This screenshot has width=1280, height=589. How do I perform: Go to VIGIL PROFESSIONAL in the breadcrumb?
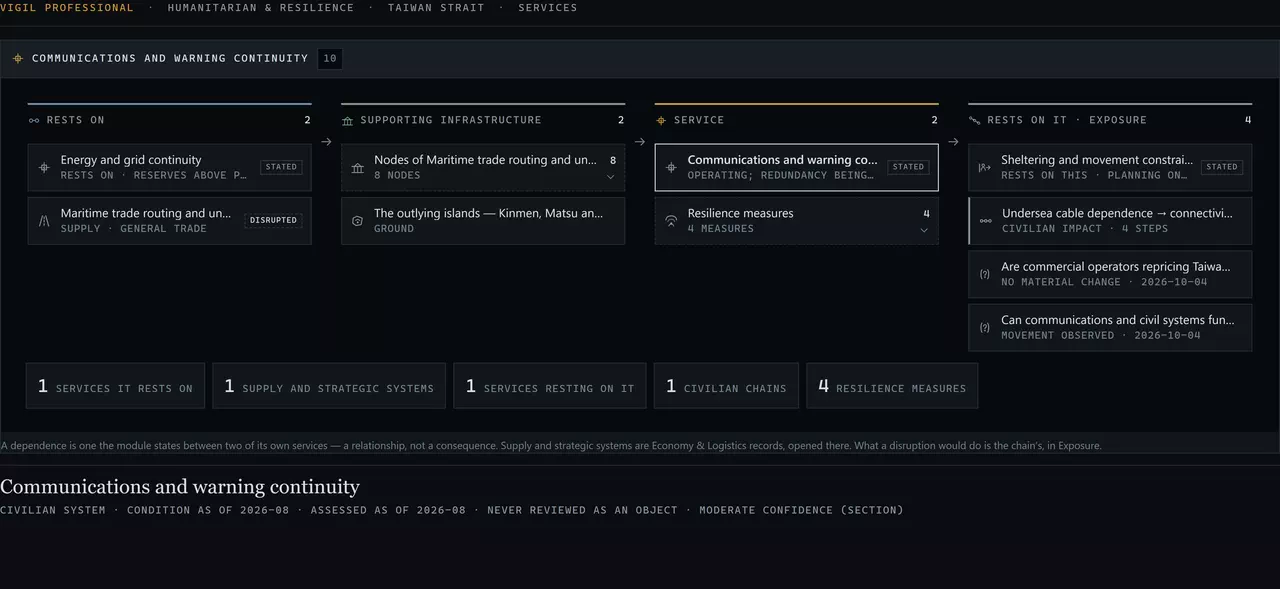pos(67,7)
